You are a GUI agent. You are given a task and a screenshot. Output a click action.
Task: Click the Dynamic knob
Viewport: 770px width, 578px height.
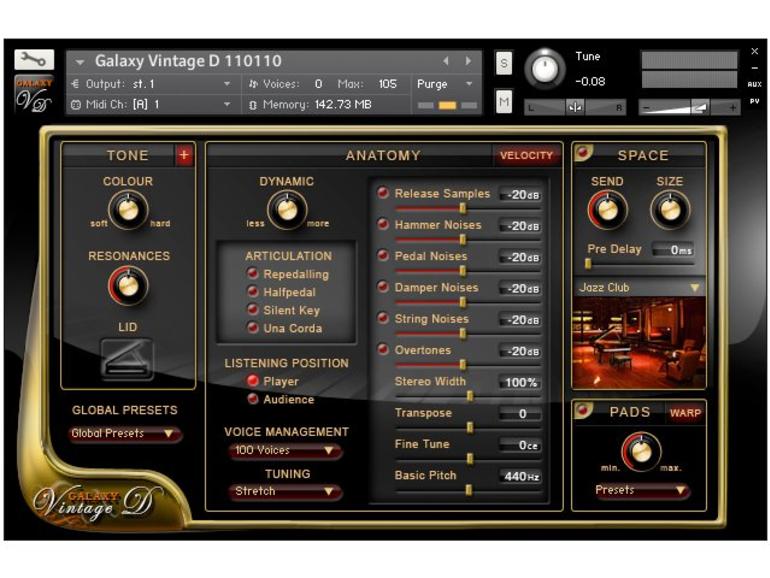point(287,211)
